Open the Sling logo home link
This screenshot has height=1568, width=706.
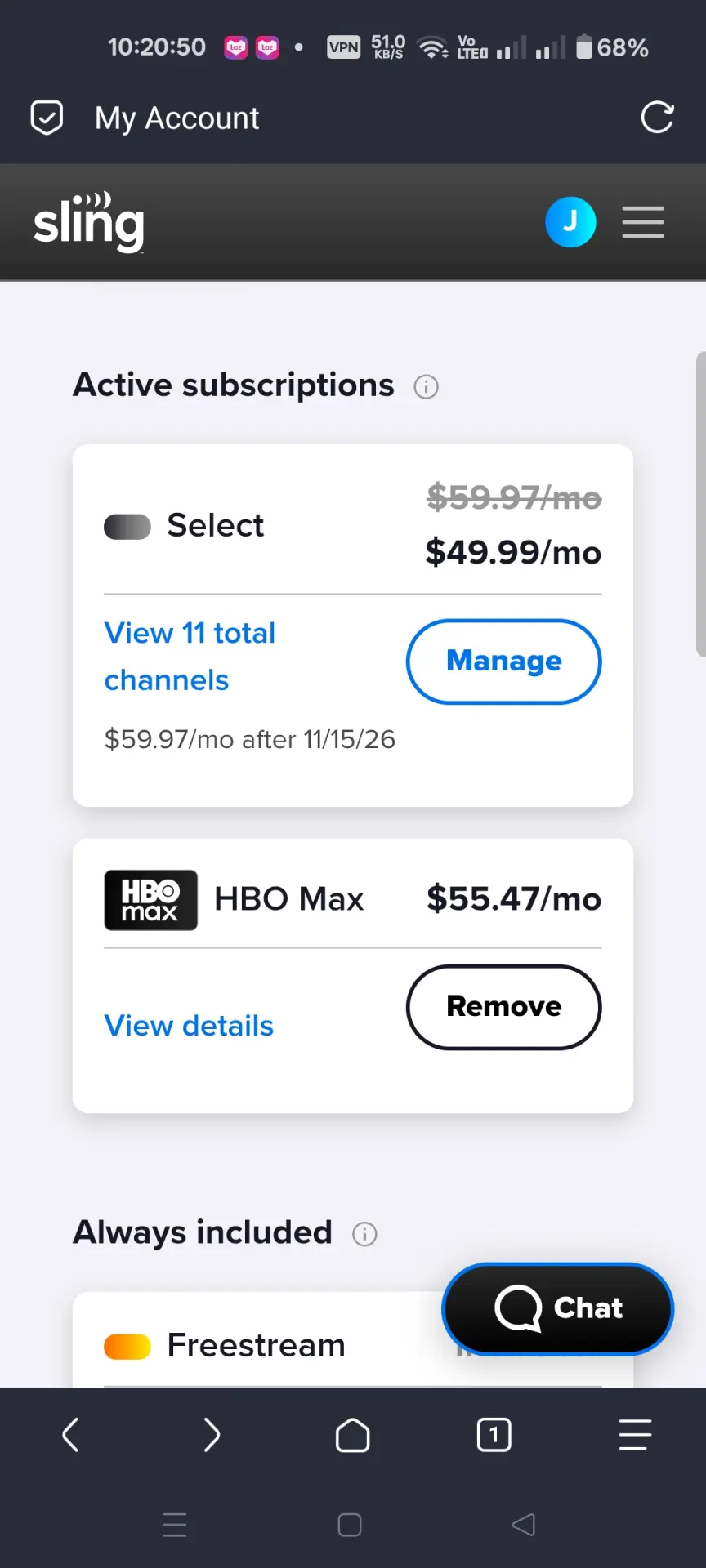click(89, 222)
